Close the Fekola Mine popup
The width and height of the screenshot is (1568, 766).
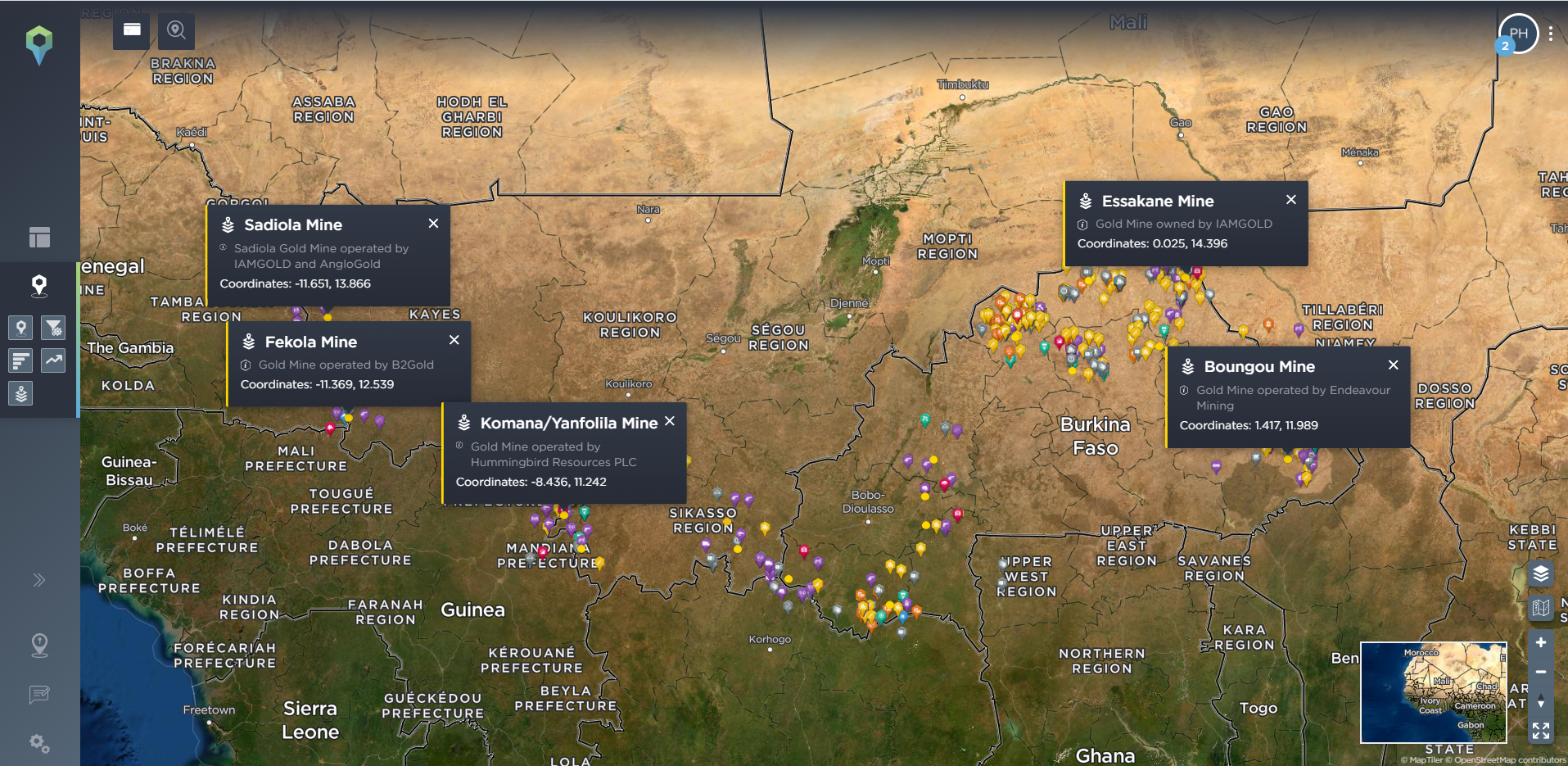tap(454, 339)
